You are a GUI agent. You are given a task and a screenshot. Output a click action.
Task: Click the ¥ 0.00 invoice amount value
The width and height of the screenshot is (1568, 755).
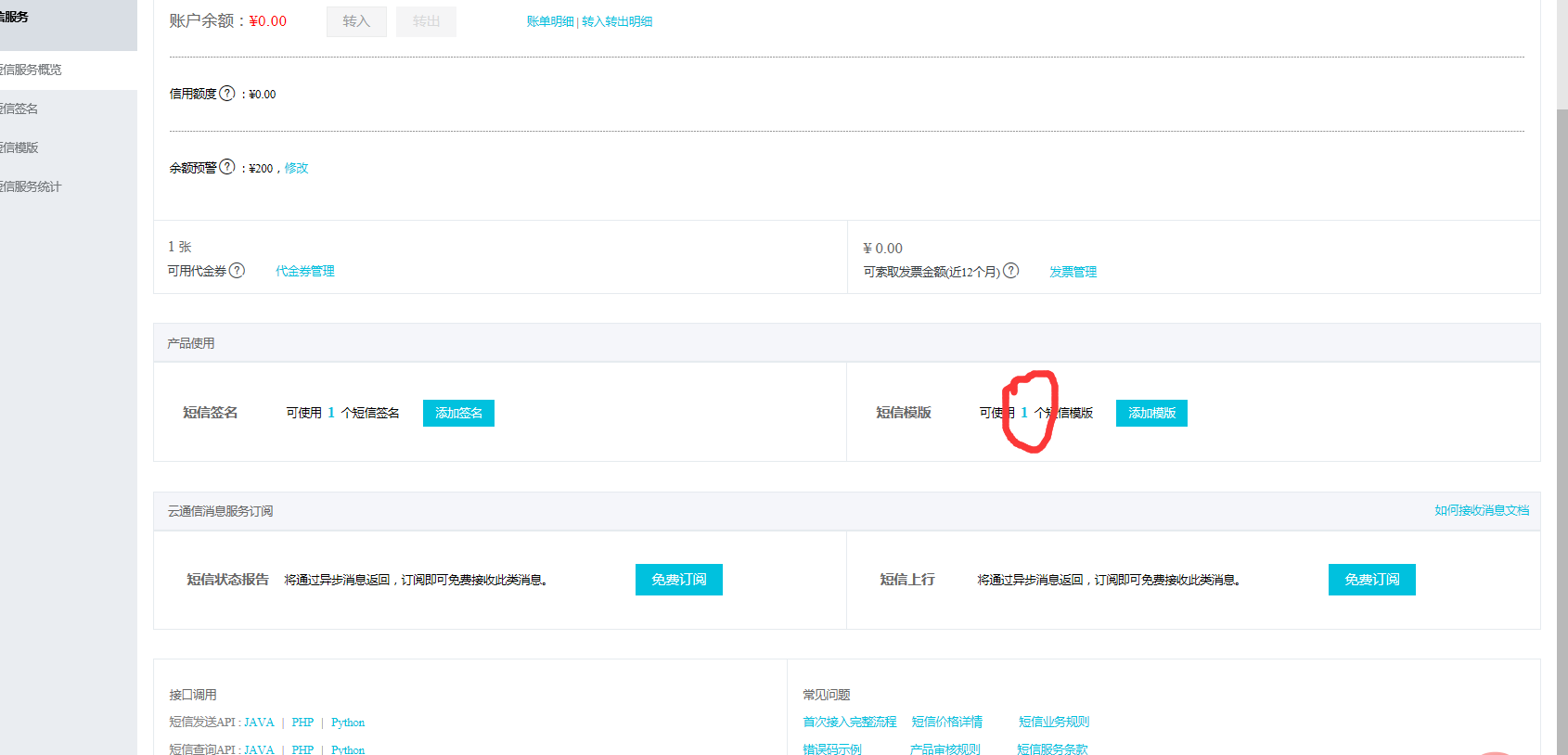point(882,249)
